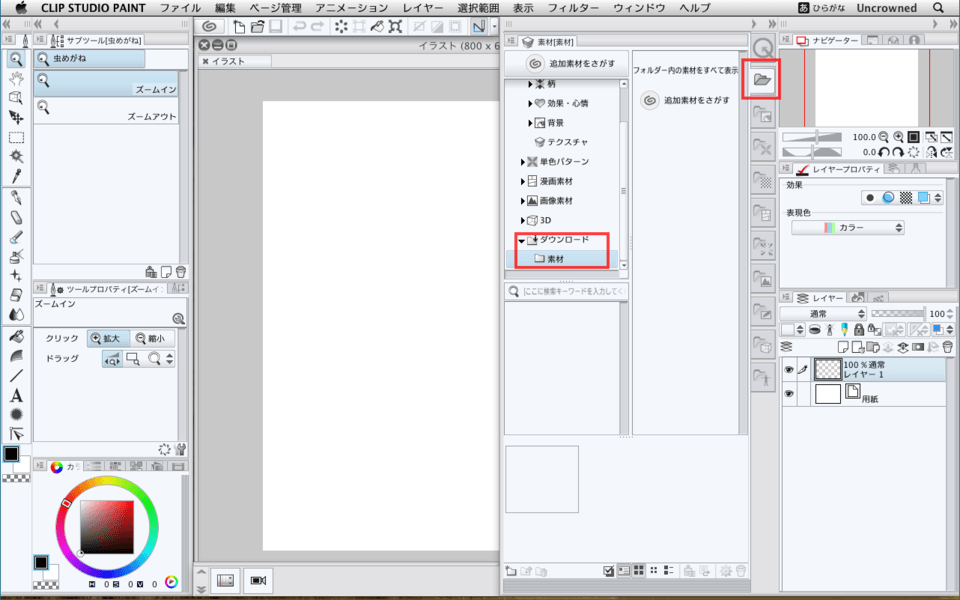Collapse the ダウンロード folder in material tree

click(x=522, y=241)
